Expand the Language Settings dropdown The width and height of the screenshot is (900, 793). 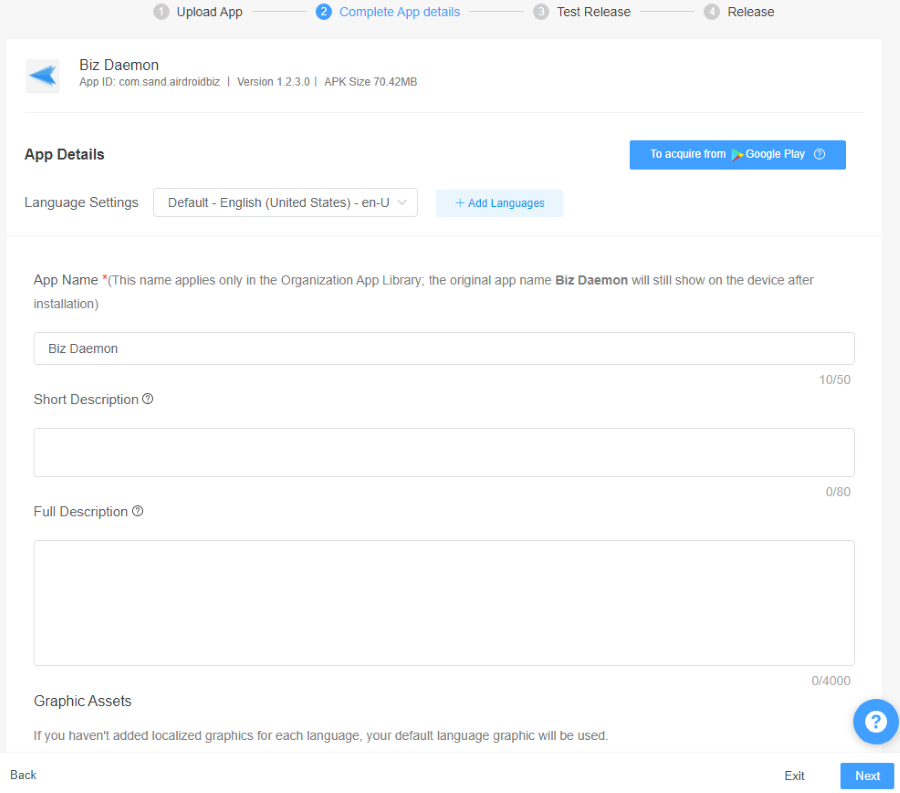[285, 203]
